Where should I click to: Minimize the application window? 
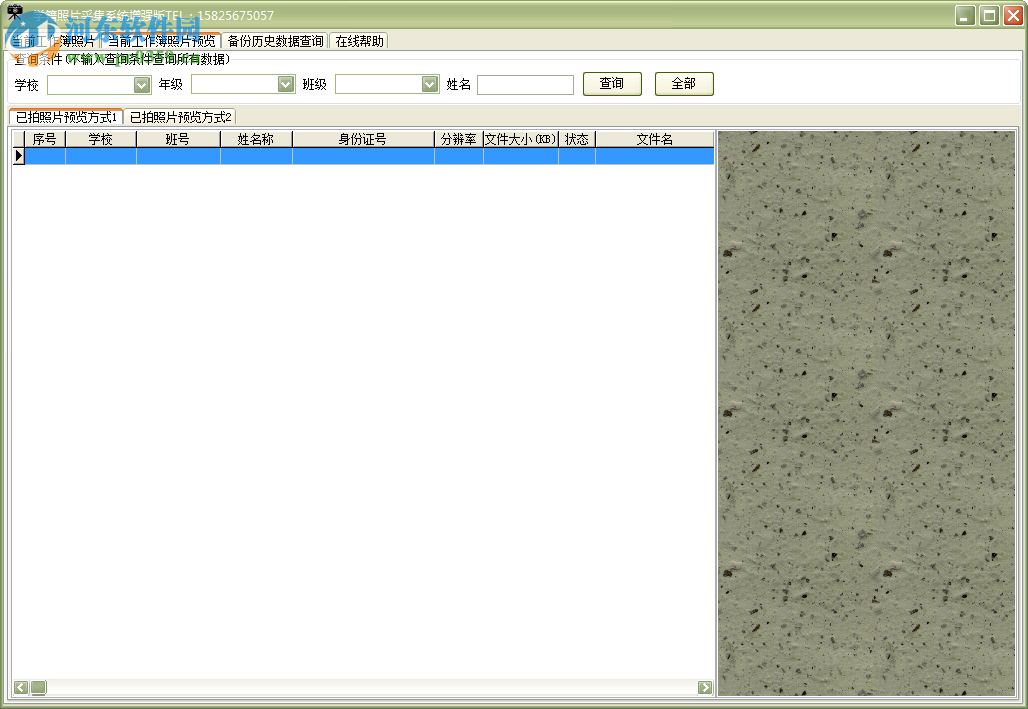click(965, 15)
